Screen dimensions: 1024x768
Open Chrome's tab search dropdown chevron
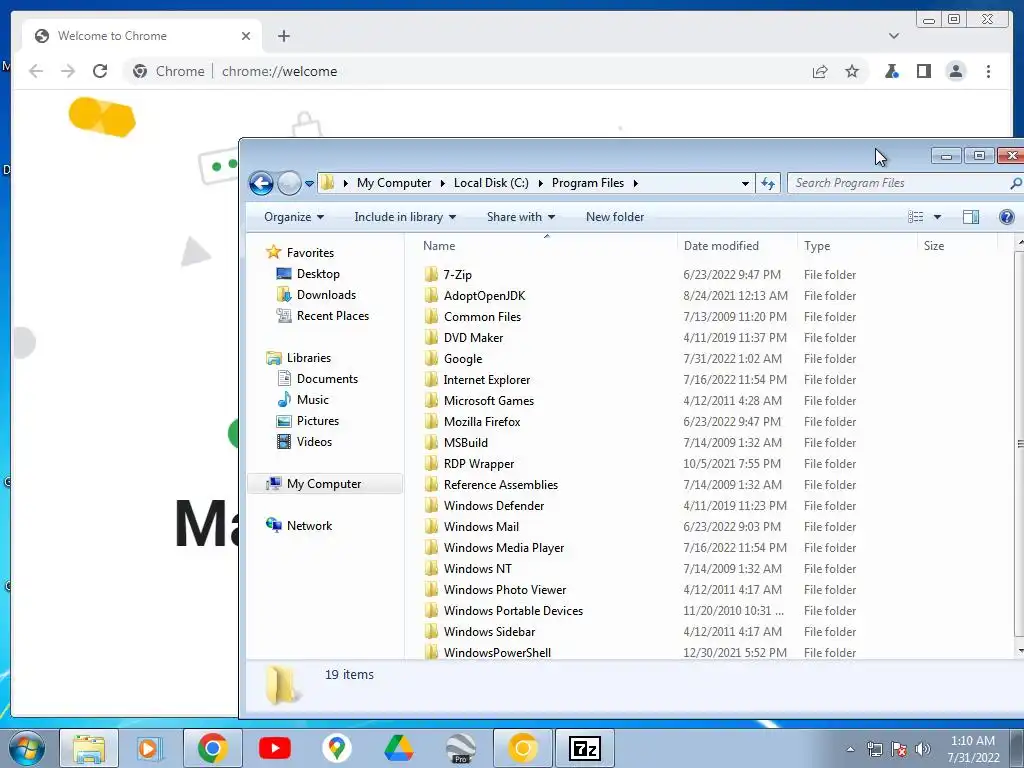click(x=894, y=36)
